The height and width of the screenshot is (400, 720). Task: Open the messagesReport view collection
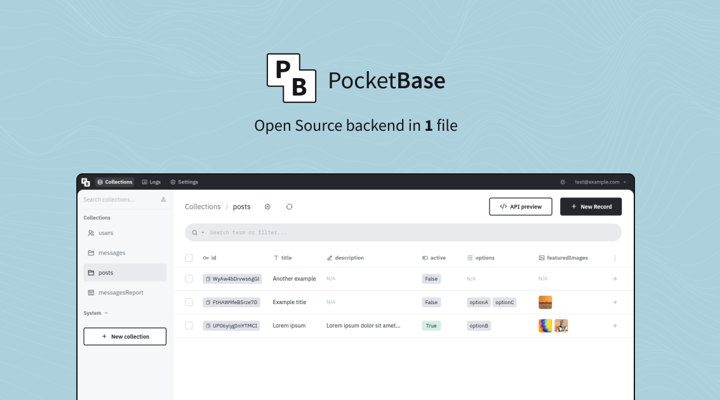point(124,293)
